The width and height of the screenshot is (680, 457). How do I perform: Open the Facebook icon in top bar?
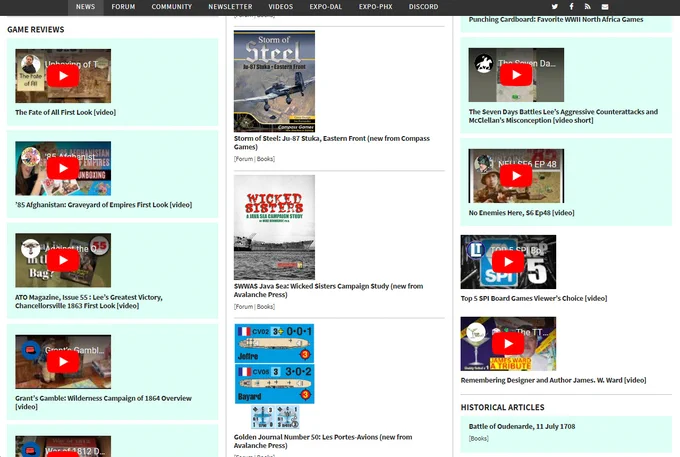(571, 7)
